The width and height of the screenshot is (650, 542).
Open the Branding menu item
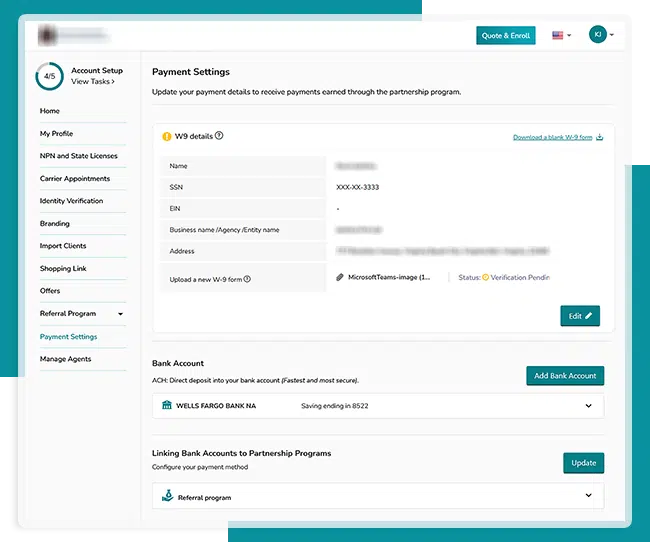pyautogui.click(x=55, y=224)
